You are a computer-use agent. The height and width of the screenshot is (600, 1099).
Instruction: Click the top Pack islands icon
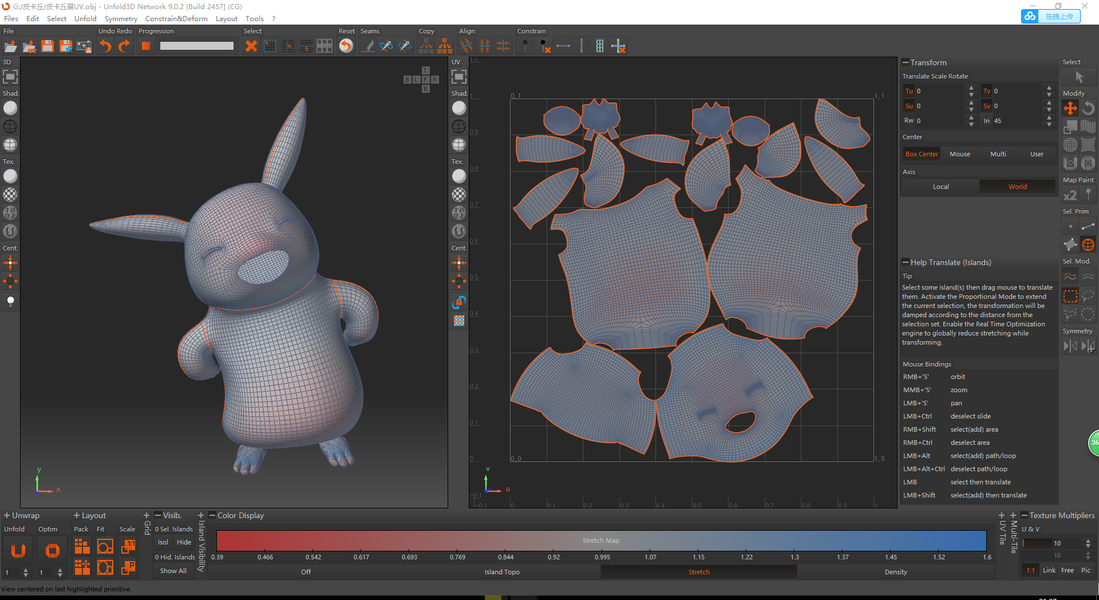[x=82, y=546]
